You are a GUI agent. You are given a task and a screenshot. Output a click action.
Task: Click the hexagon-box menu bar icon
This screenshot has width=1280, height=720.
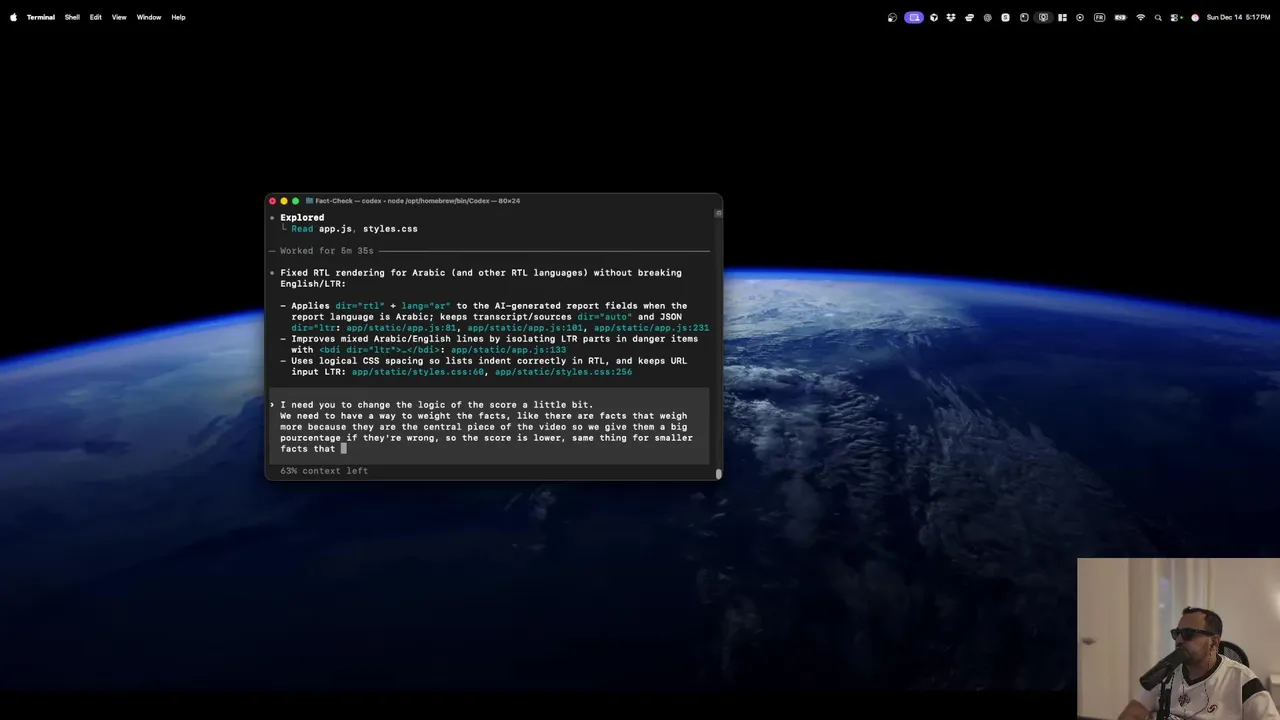934,17
